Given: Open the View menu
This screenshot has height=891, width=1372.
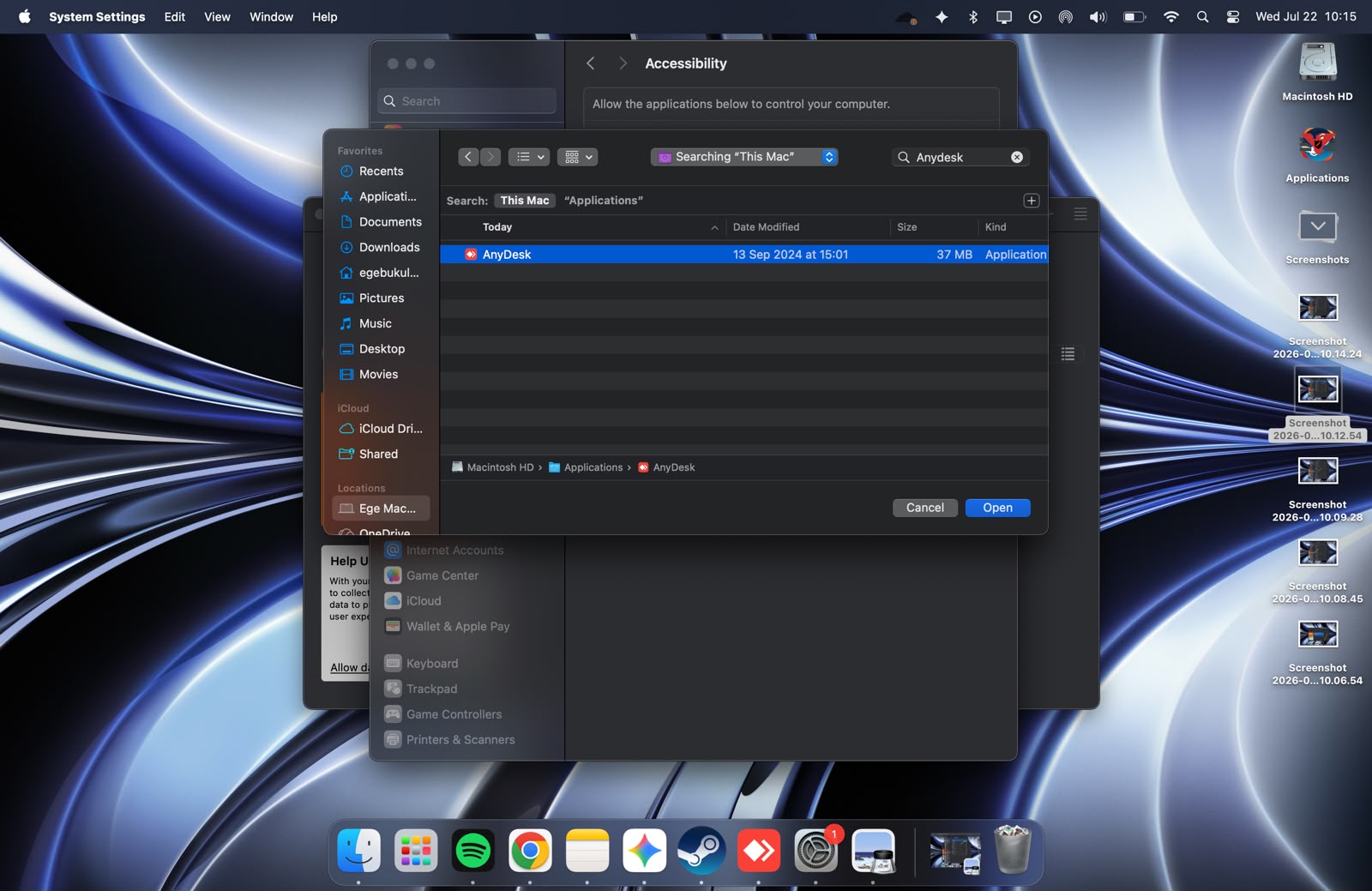Looking at the screenshot, I should pyautogui.click(x=217, y=16).
